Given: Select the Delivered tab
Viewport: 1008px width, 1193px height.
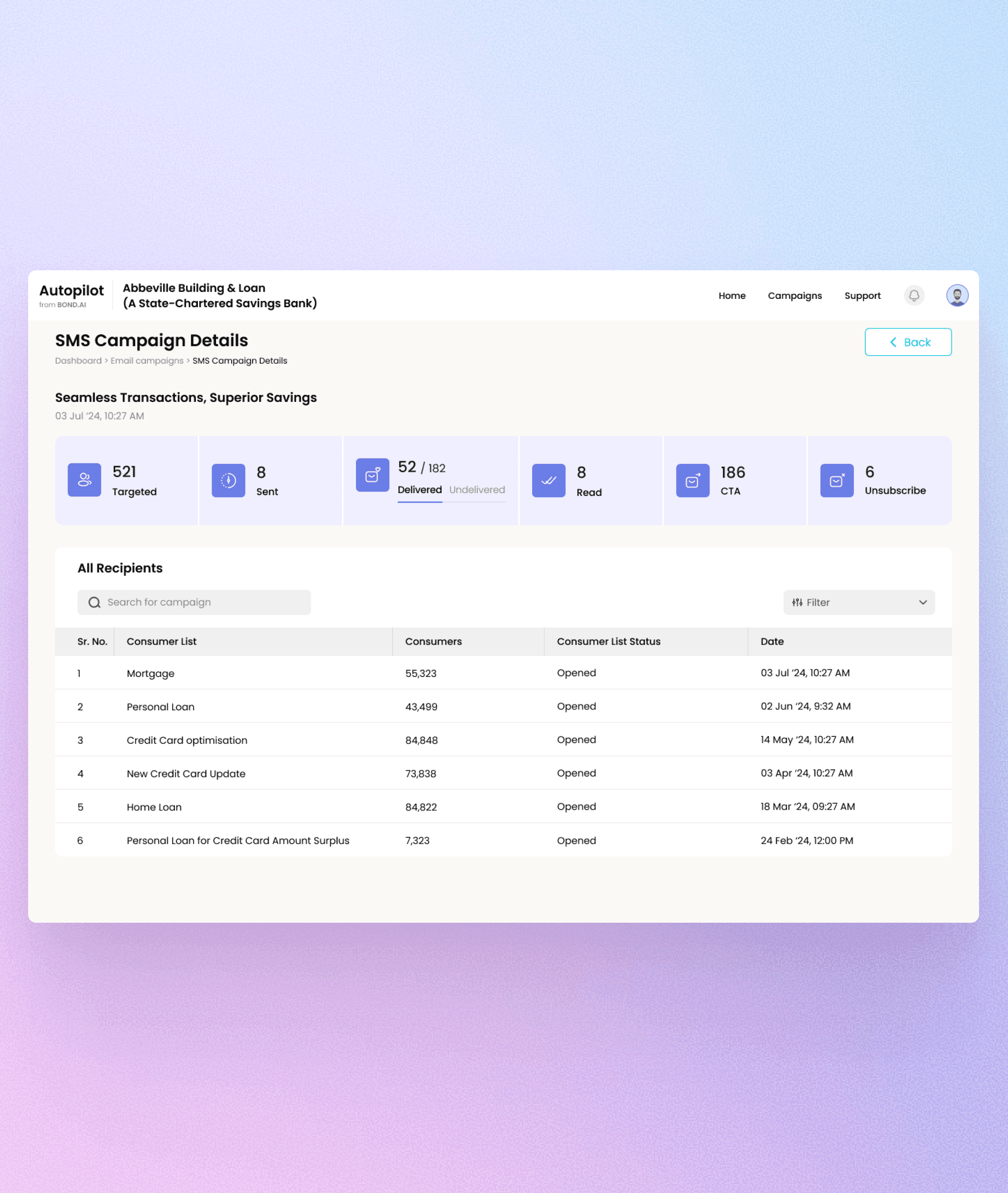Looking at the screenshot, I should click(x=420, y=490).
